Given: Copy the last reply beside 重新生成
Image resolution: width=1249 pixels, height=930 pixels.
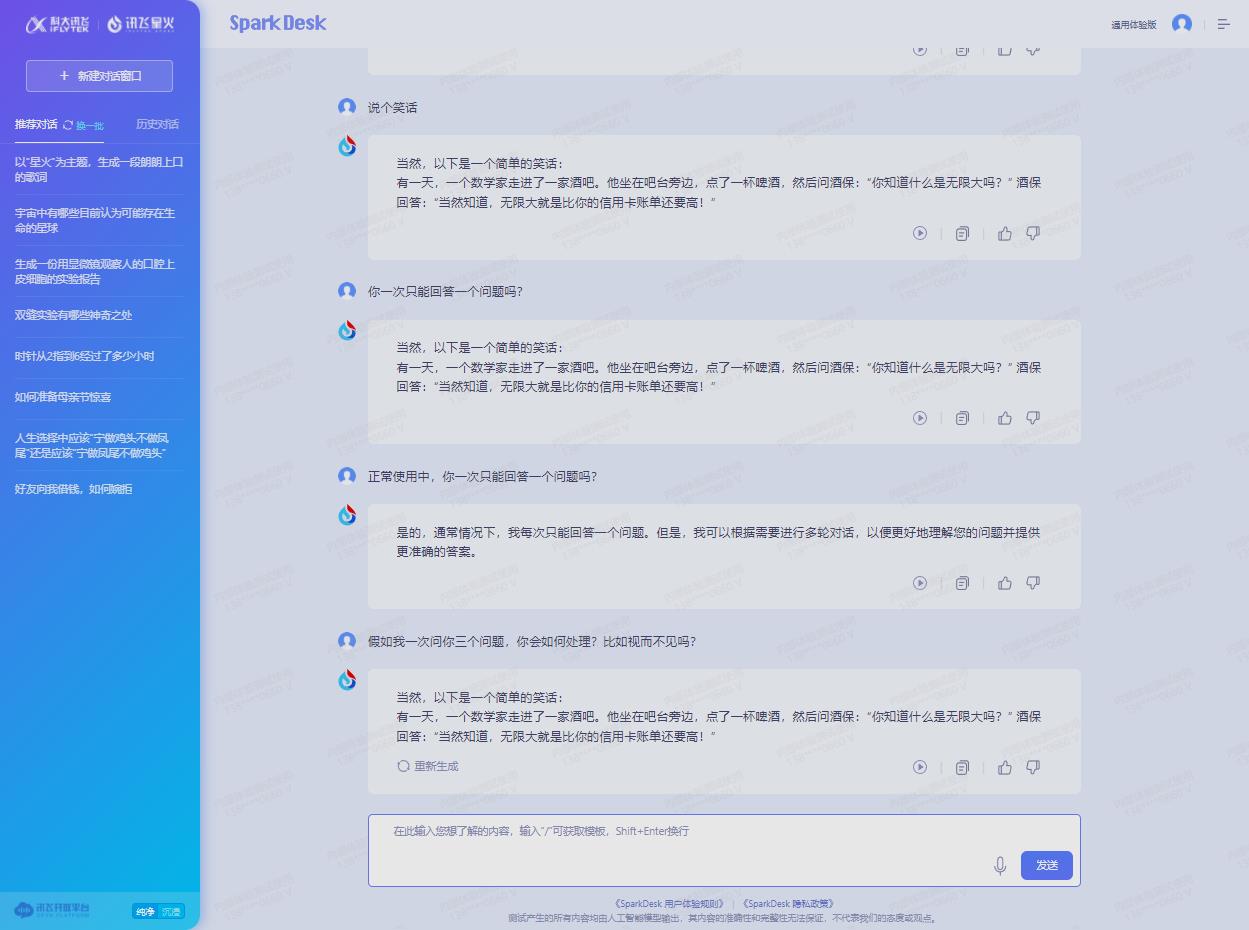Looking at the screenshot, I should coord(962,767).
